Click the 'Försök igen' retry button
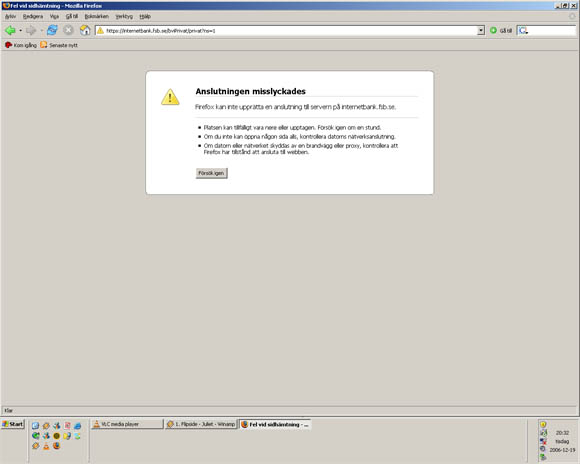Screen dimensions: 580x464 tap(211, 173)
